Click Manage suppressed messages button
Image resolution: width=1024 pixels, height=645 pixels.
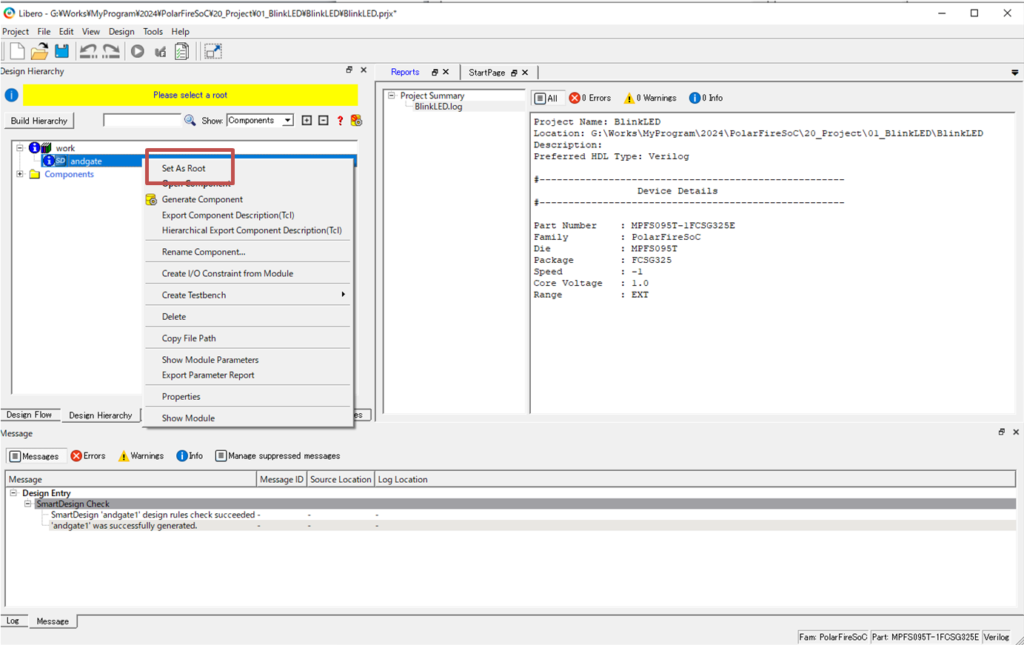click(277, 456)
